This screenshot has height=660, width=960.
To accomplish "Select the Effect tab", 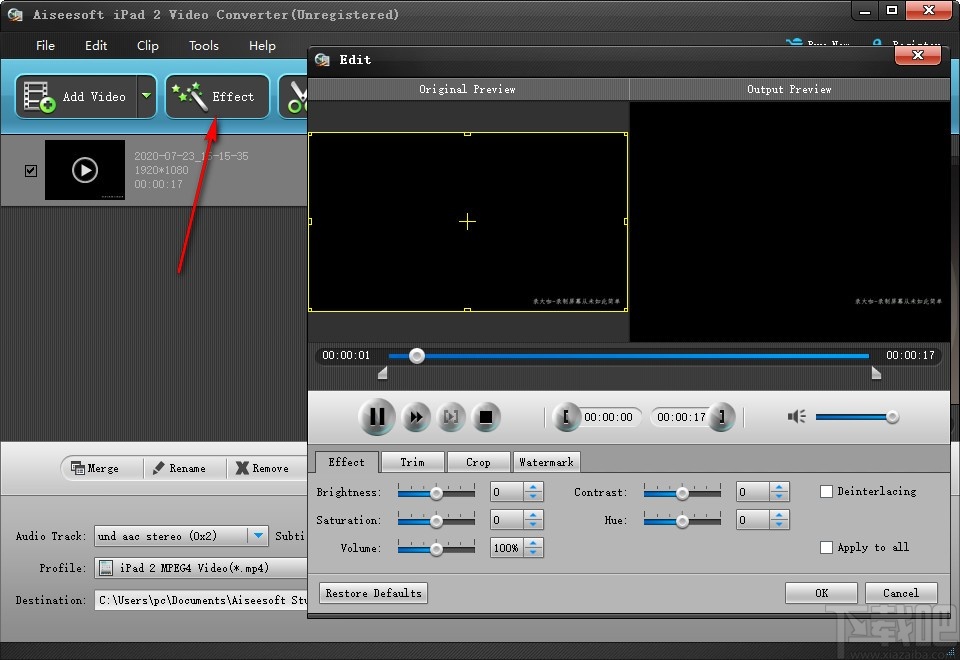I will (347, 462).
